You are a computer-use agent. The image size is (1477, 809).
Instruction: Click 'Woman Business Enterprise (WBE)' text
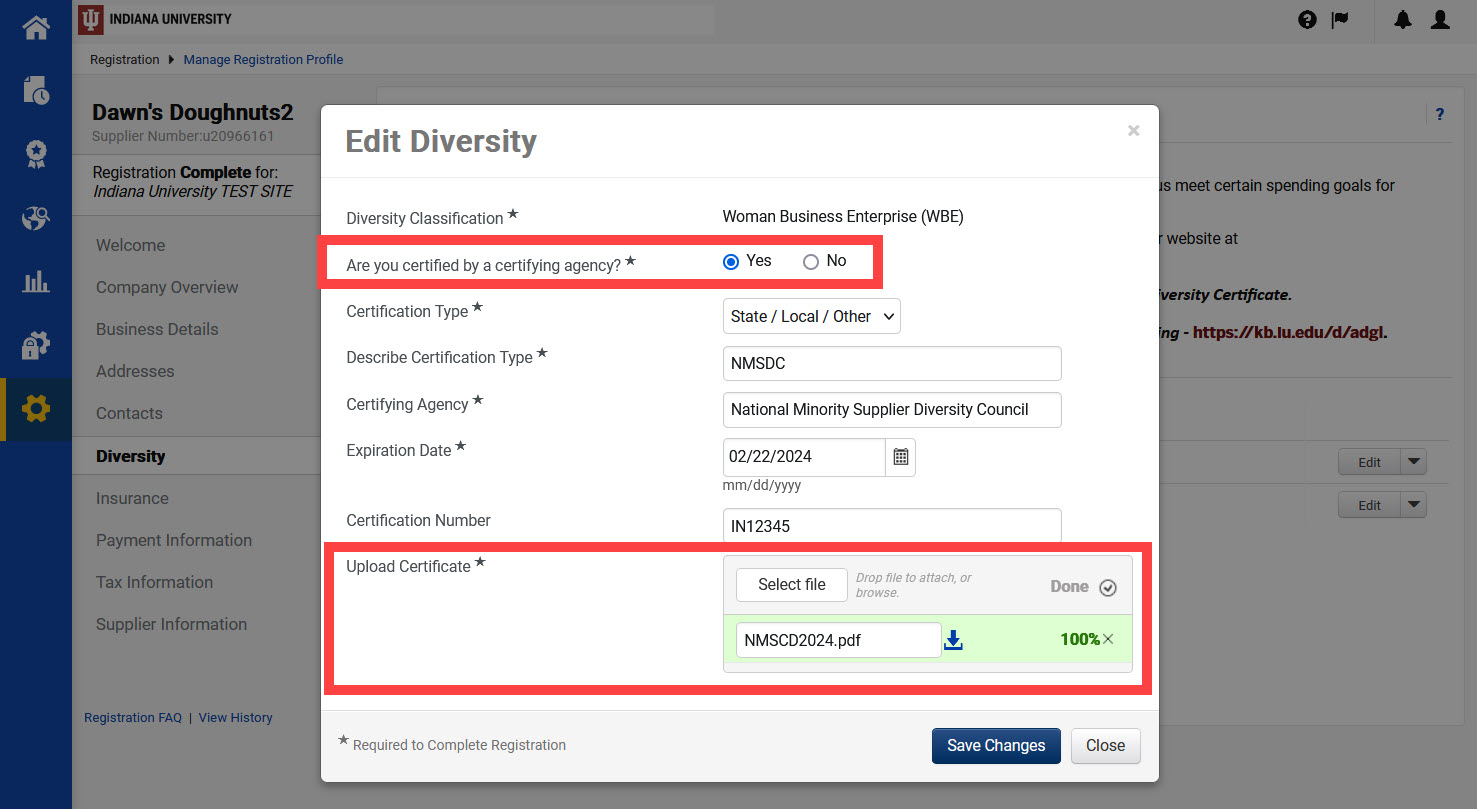843,216
